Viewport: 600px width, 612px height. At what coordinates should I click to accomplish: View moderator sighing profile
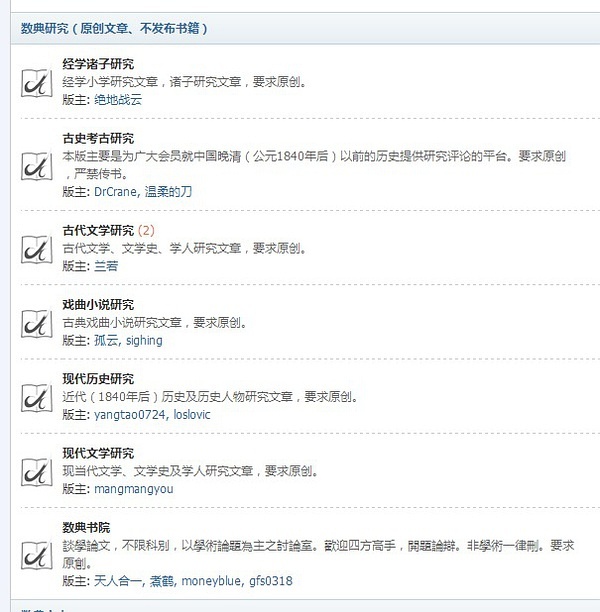[x=144, y=341]
